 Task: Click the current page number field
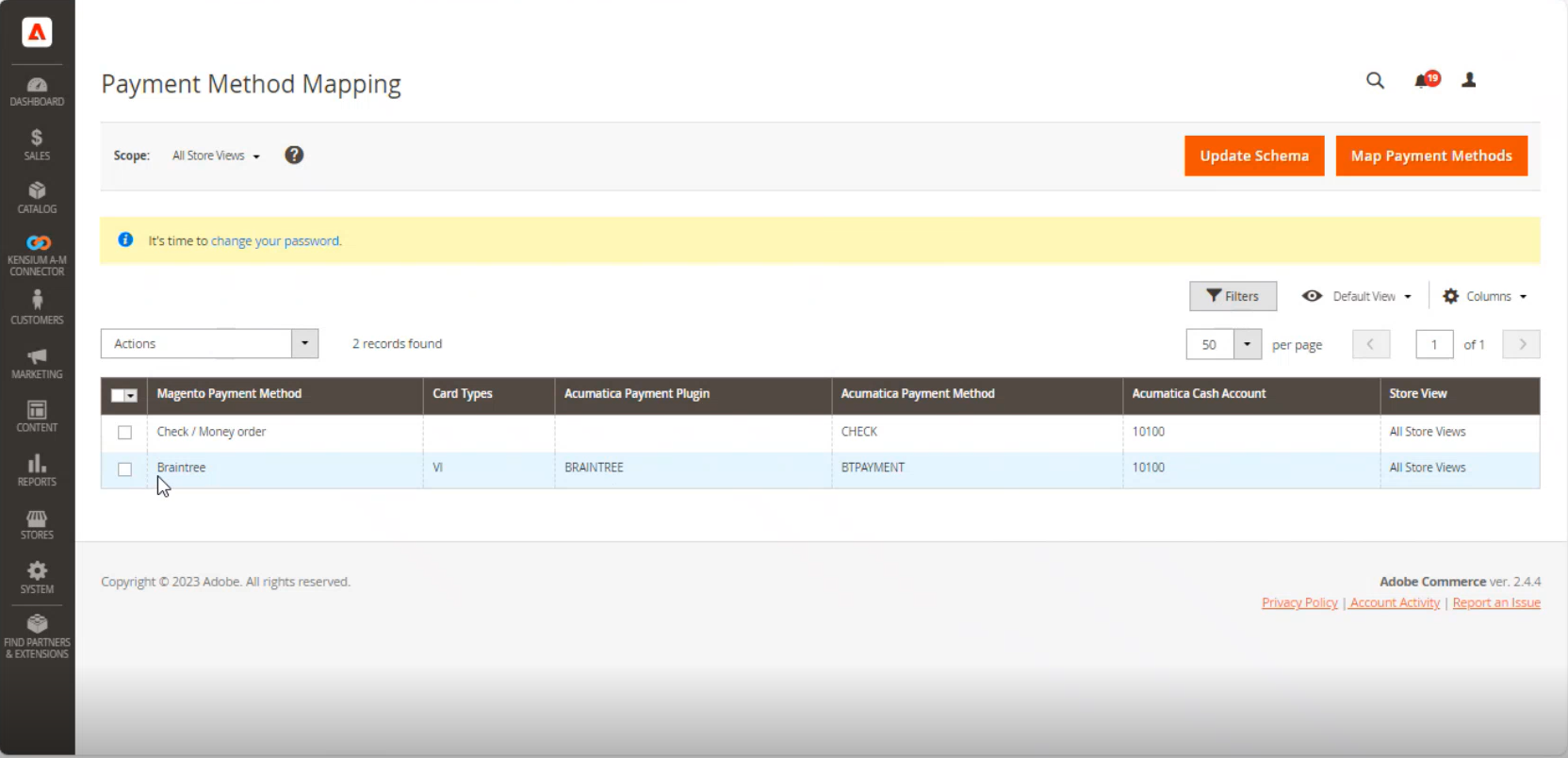tap(1434, 344)
